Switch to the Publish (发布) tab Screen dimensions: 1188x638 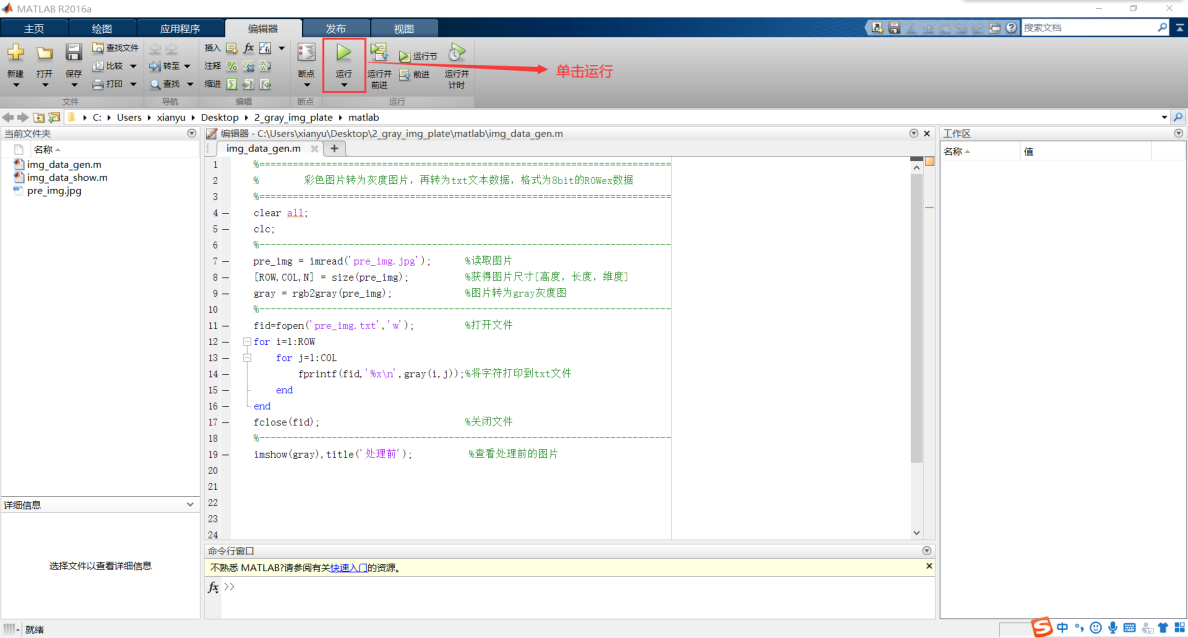(336, 29)
